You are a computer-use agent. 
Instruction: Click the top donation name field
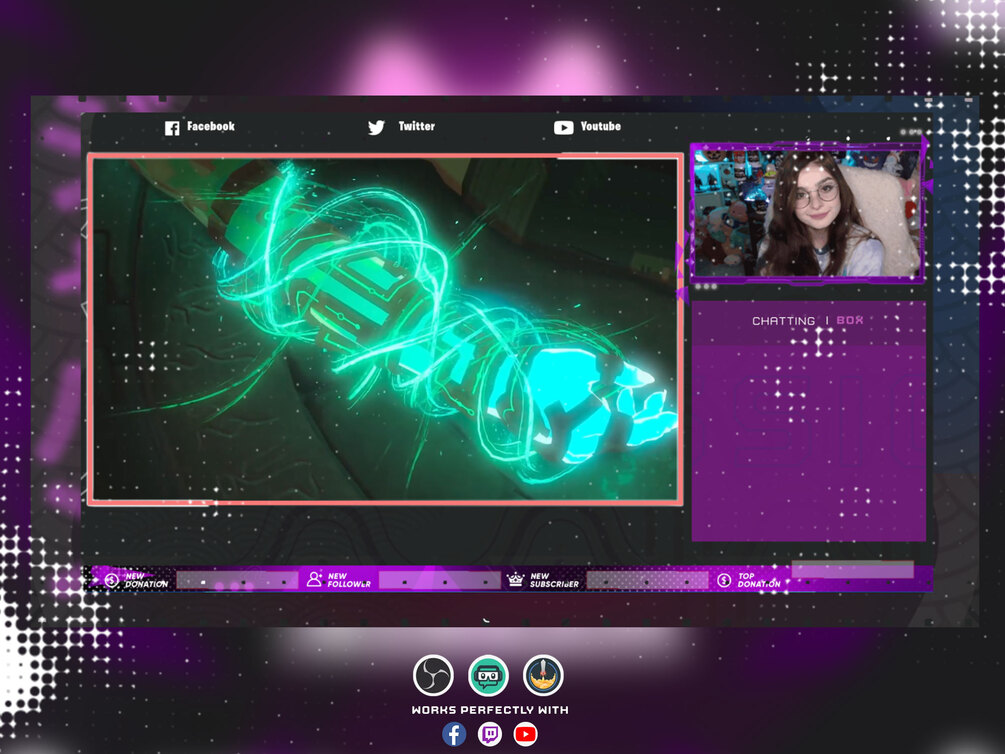[x=852, y=569]
